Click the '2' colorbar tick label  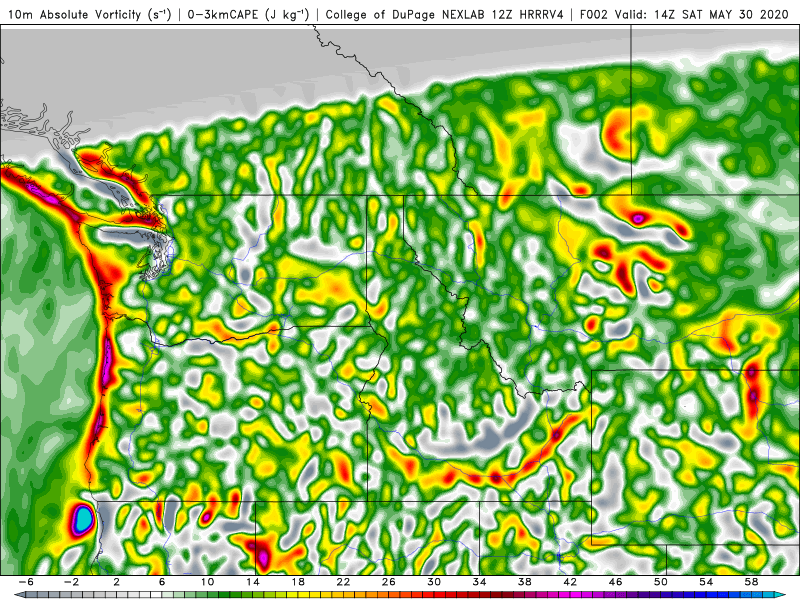click(117, 582)
